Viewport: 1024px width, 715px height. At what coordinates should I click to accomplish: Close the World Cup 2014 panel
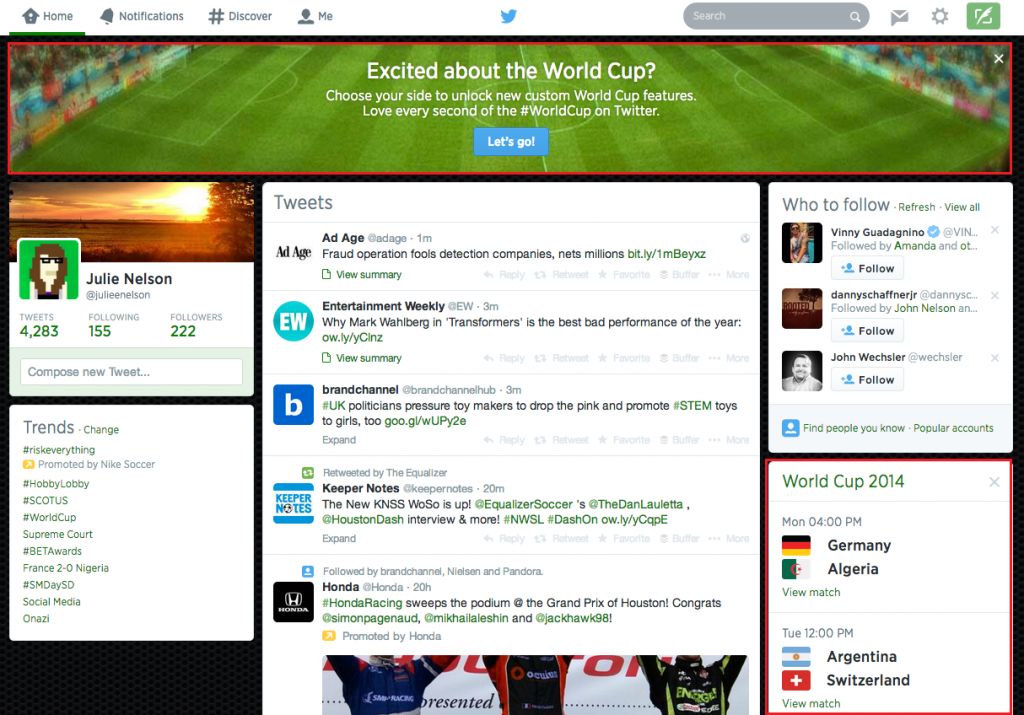click(994, 482)
